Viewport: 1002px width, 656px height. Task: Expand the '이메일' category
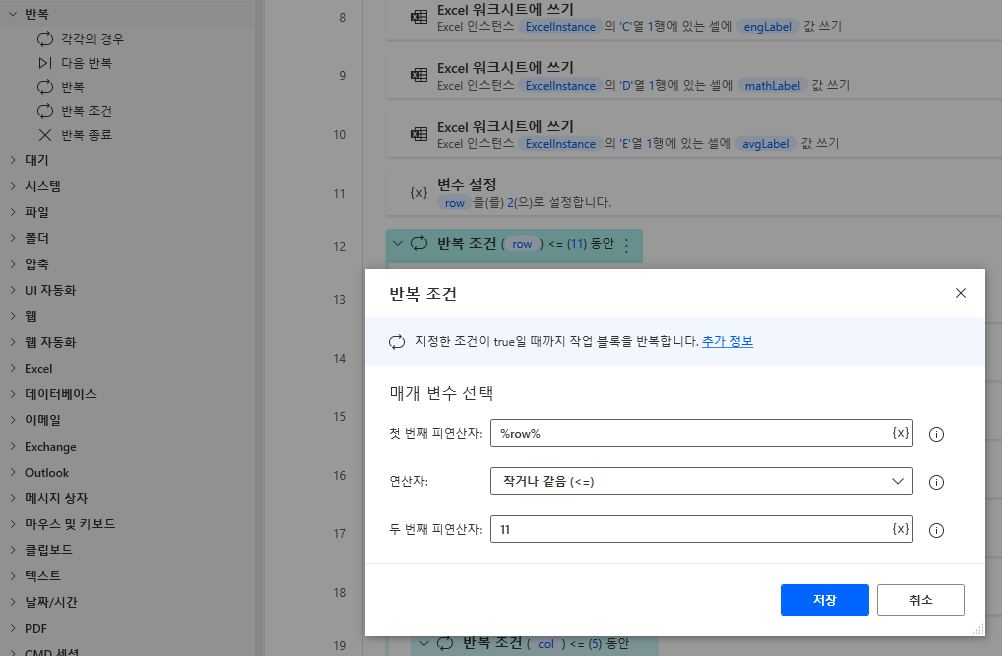tap(13, 420)
